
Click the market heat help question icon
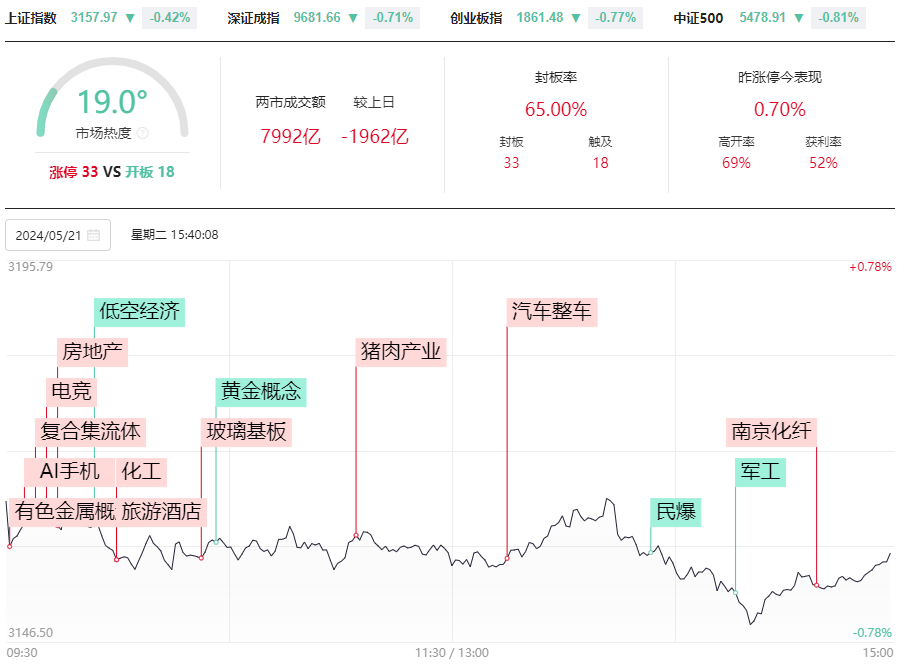point(143,134)
